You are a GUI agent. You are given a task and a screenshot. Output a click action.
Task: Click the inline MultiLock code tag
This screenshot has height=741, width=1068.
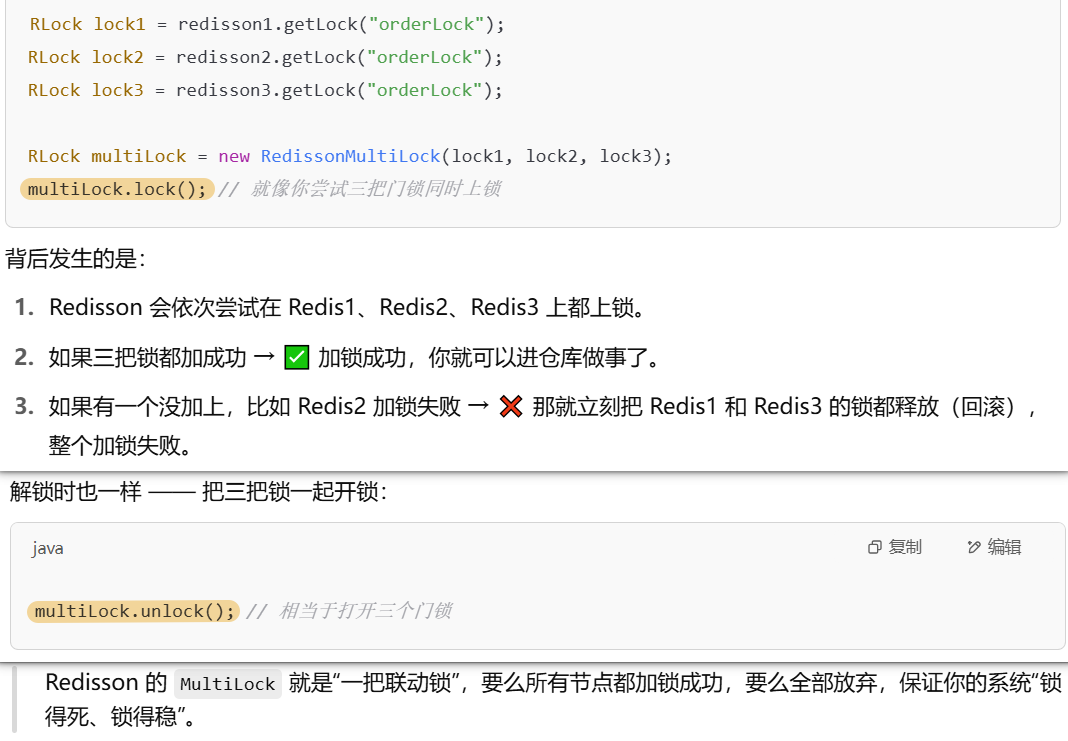(227, 684)
